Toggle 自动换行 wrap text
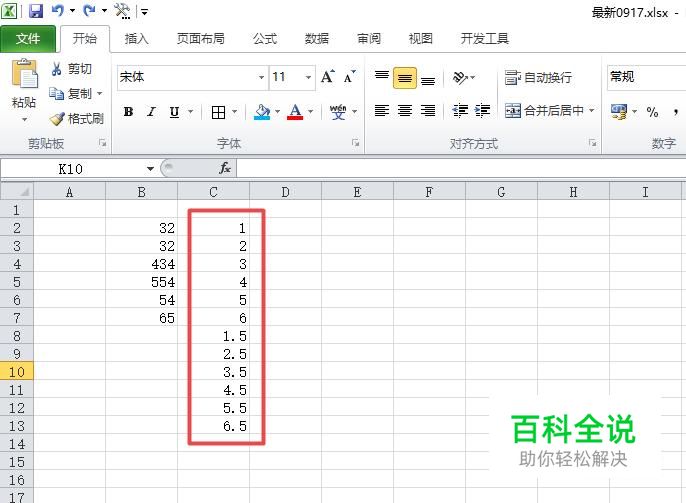Image resolution: width=686 pixels, height=503 pixels. pos(539,77)
